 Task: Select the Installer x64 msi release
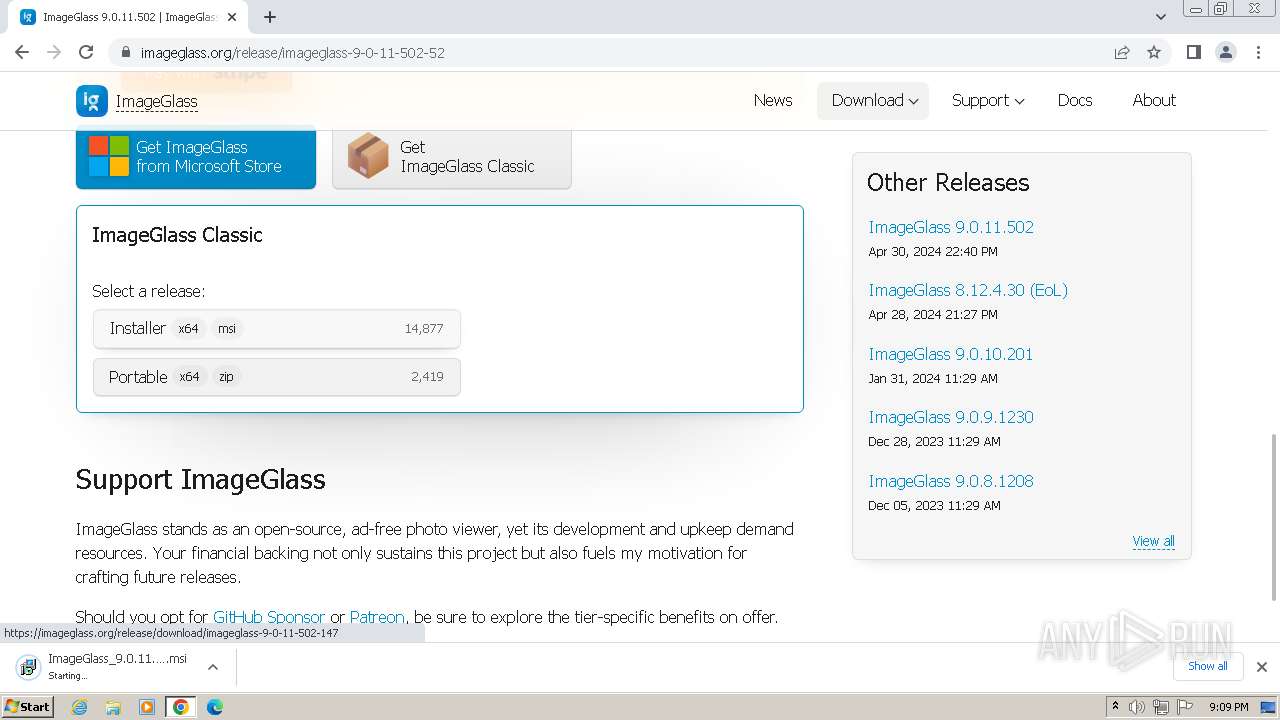(277, 329)
